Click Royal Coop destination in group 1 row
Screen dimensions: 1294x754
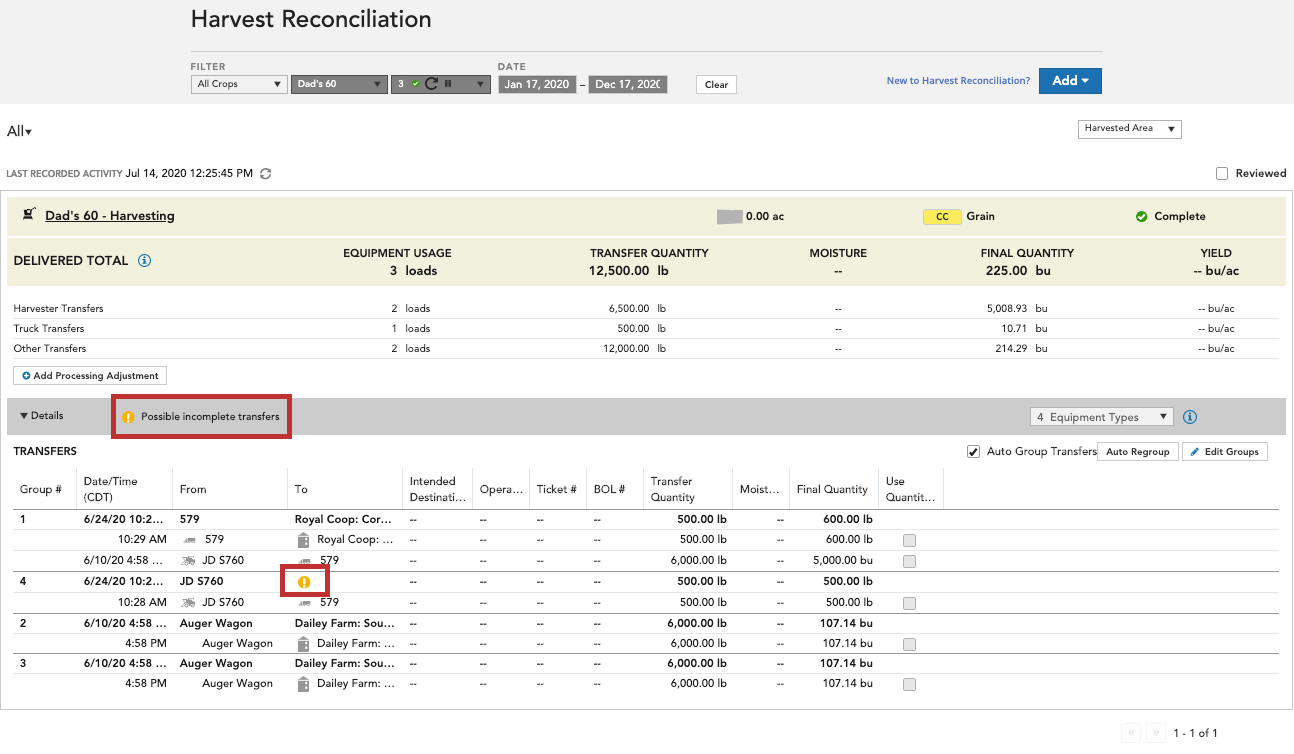pyautogui.click(x=344, y=519)
